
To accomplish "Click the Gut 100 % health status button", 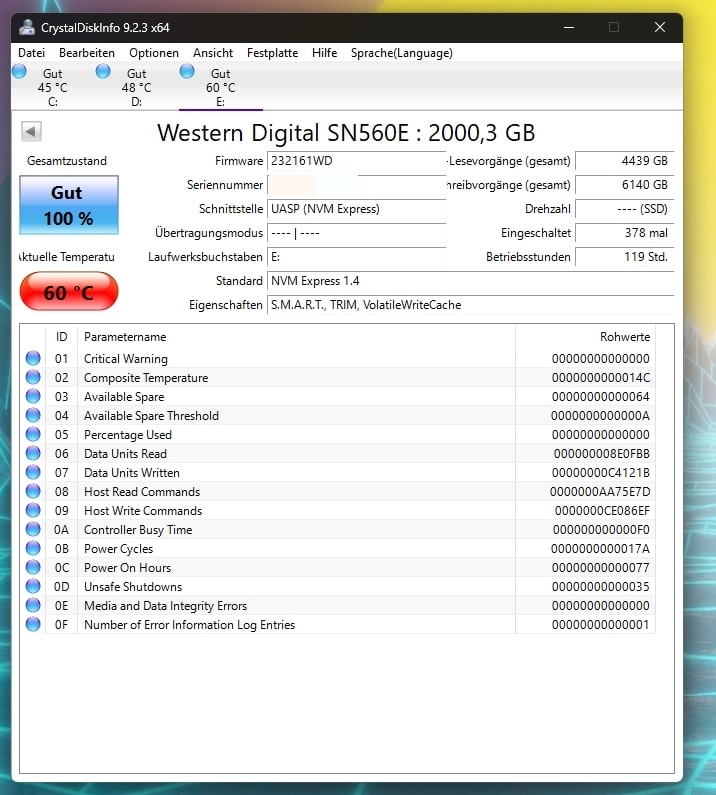I will 68,205.
